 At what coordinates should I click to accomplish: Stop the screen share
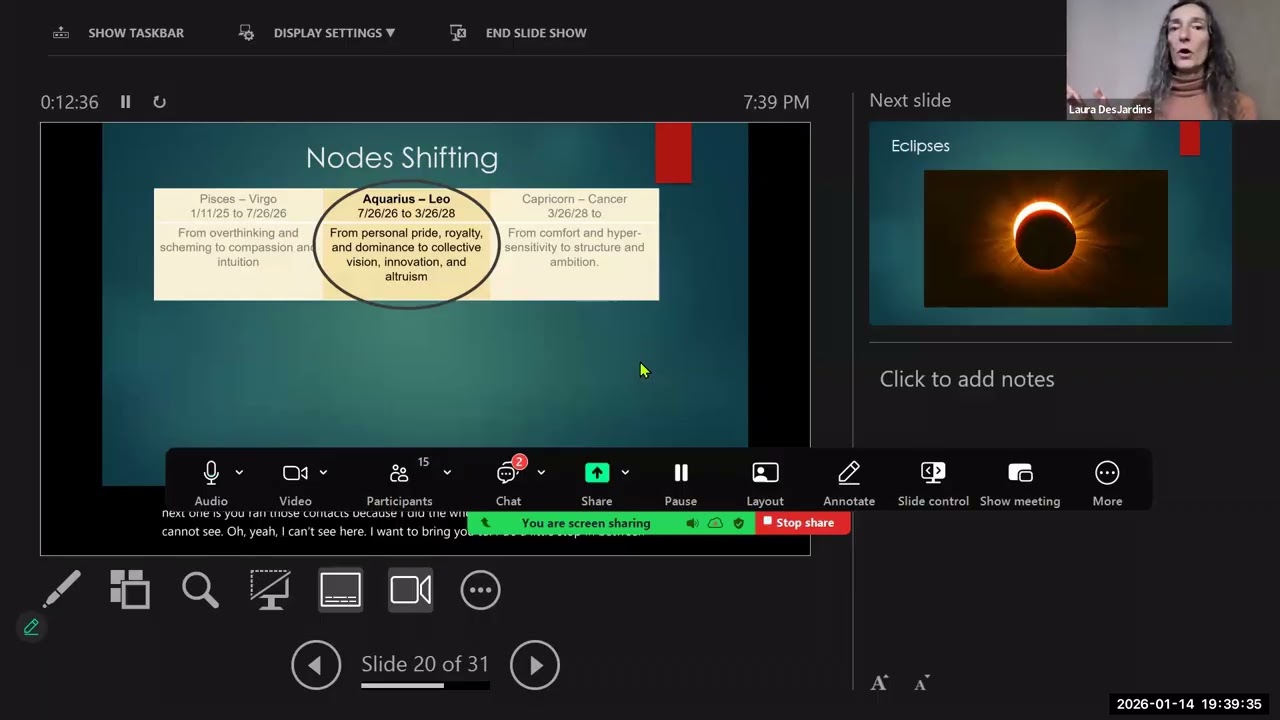(x=803, y=523)
